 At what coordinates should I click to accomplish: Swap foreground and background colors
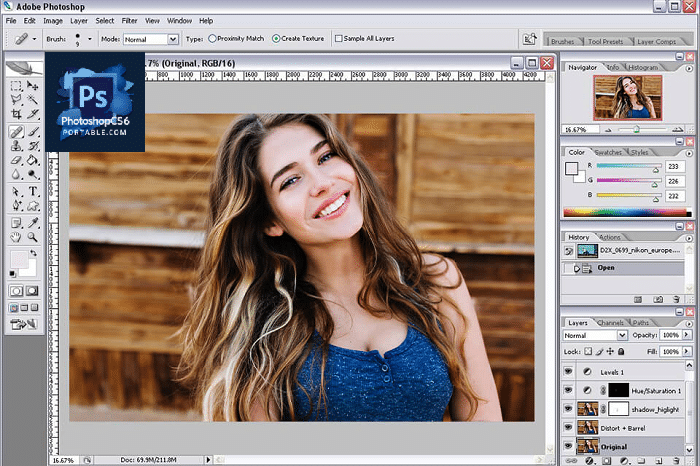pos(33,253)
